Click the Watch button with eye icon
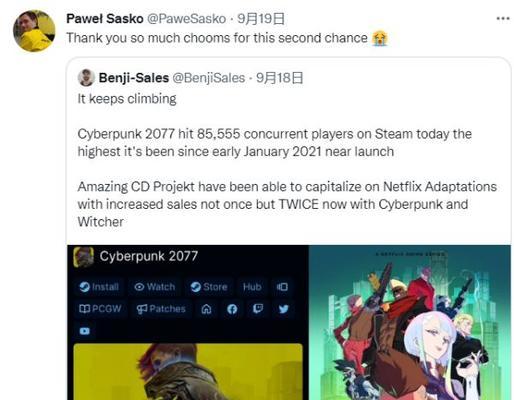514x400 pixels. click(x=155, y=287)
